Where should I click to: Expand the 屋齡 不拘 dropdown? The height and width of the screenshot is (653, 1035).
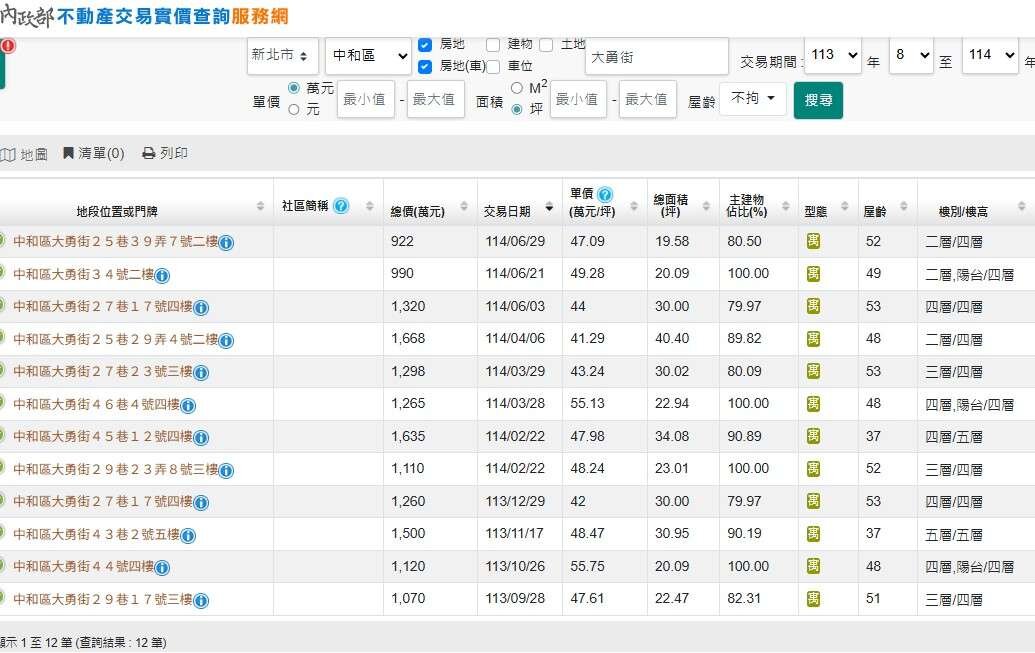coord(752,99)
